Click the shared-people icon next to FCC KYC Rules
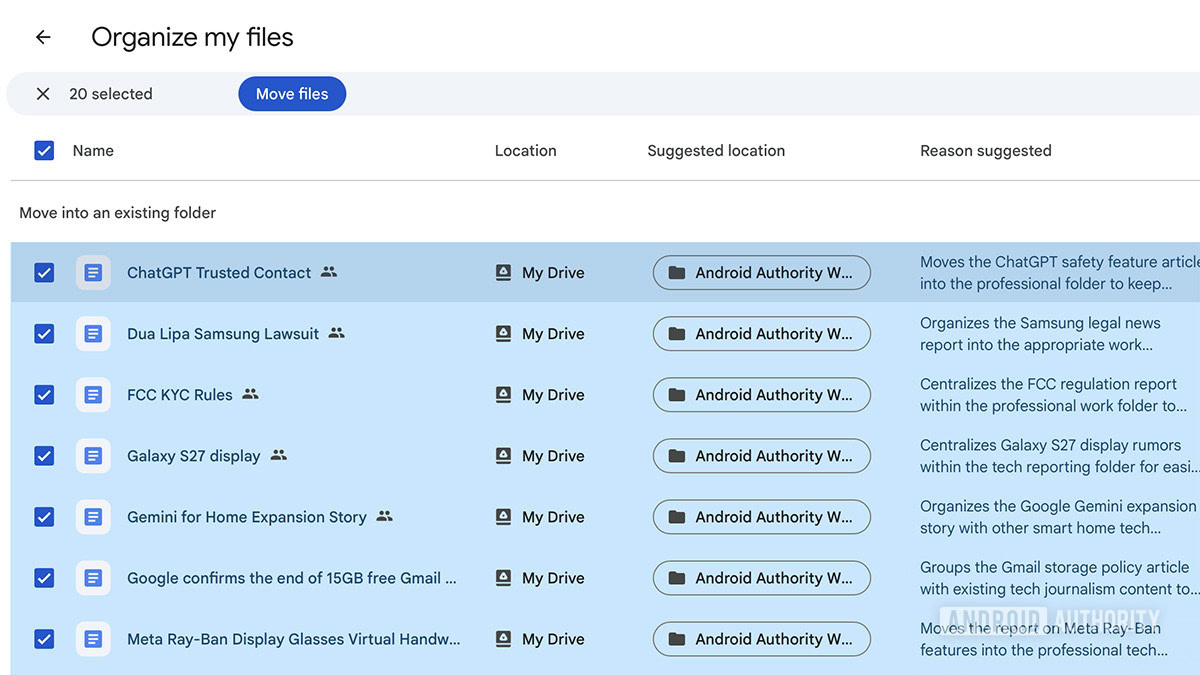1200x675 pixels. (250, 394)
